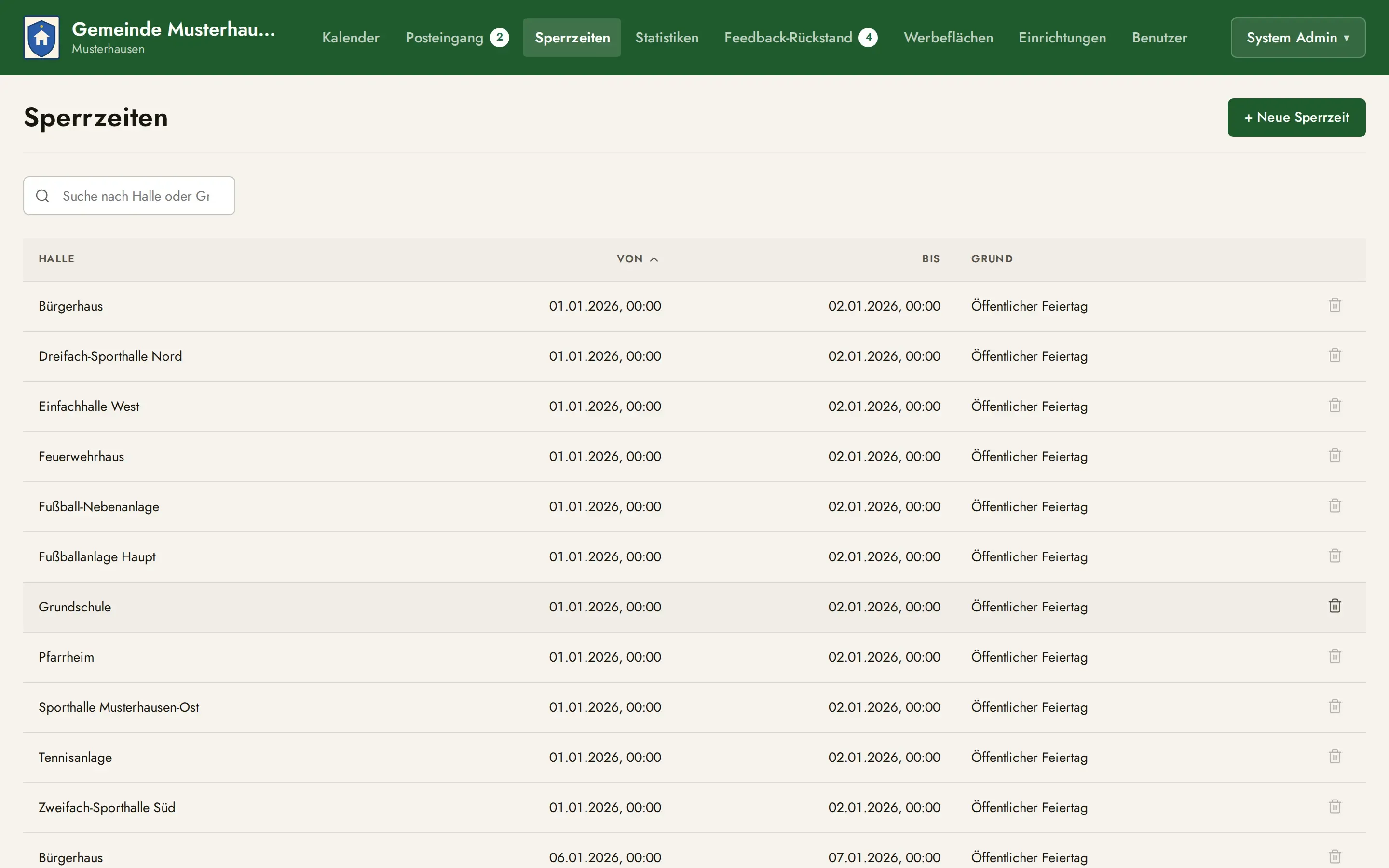Navigate to Werbeflächen

pos(948,37)
